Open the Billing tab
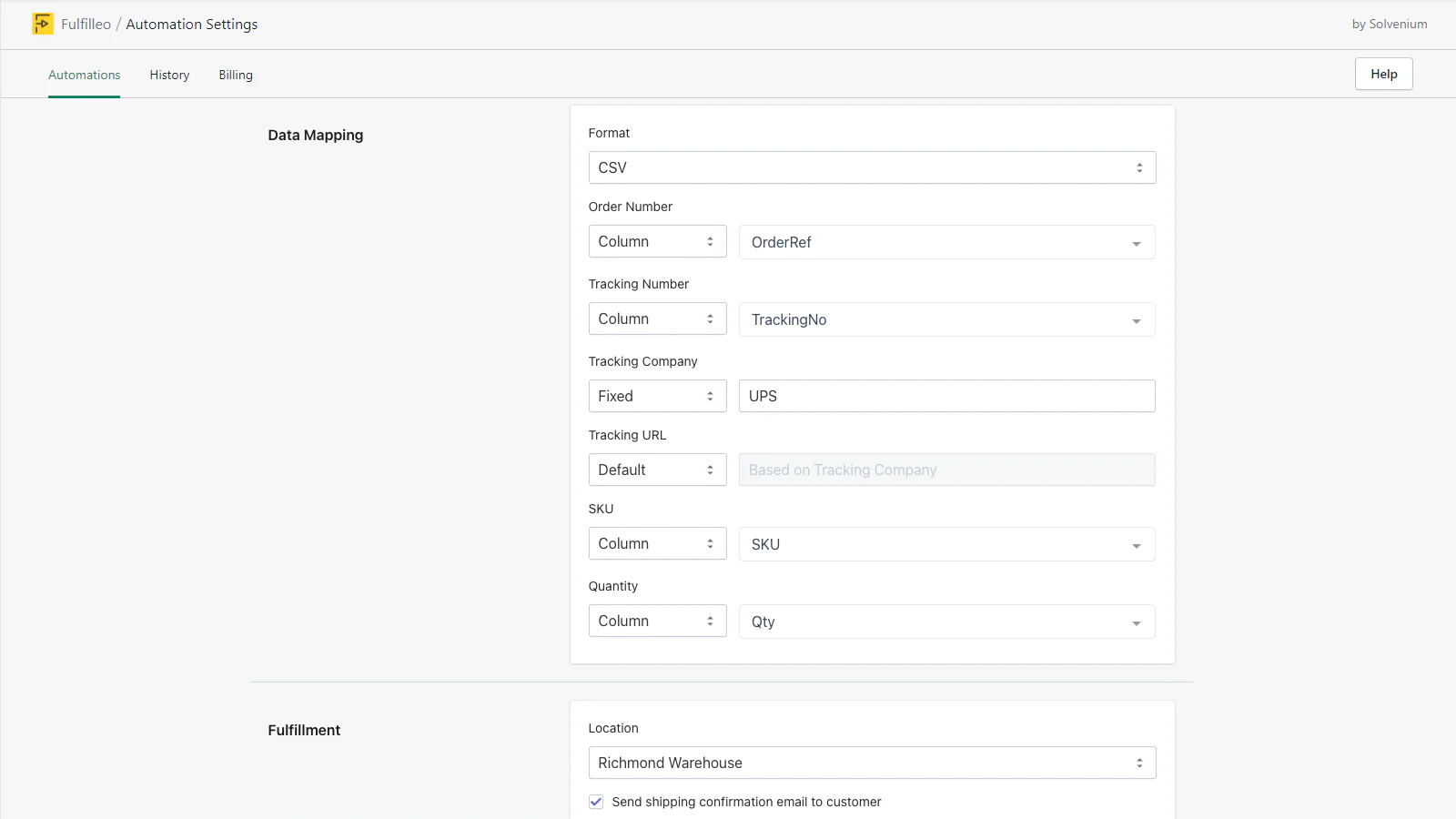Screen dimensions: 1456x819 (236, 75)
